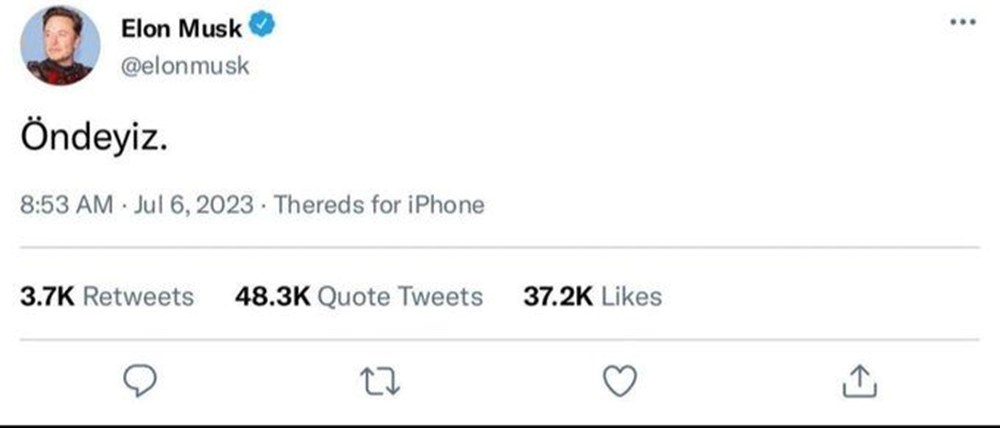Screen dimensions: 1000x428
Task: Click the word Retweets in stats row
Action: pyautogui.click(x=138, y=297)
